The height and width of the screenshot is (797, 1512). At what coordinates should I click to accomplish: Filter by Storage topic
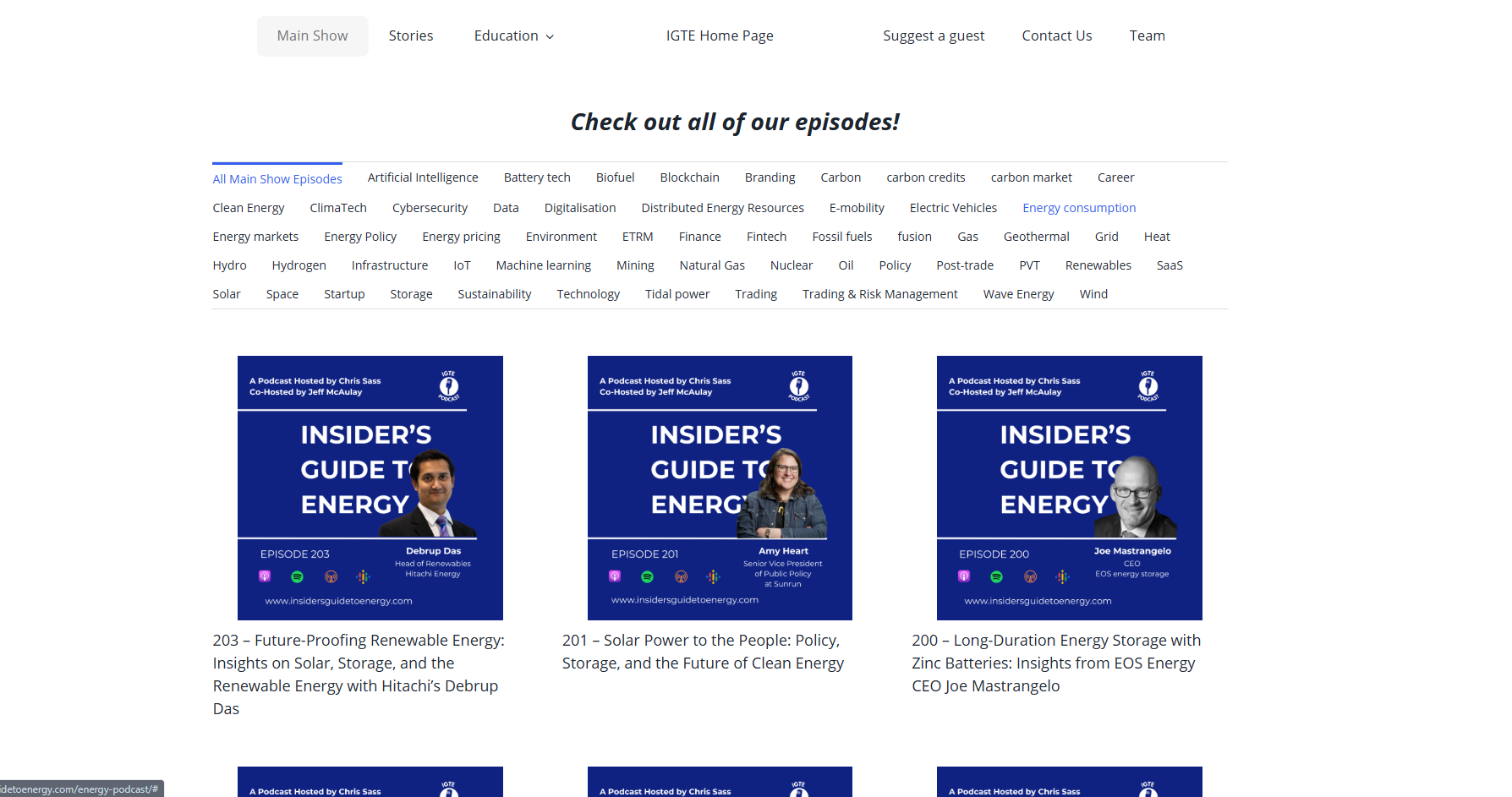click(x=411, y=294)
